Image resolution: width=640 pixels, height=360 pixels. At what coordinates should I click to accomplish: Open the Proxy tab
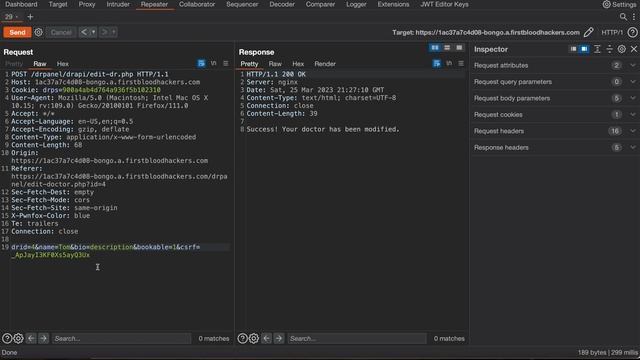pos(87,4)
